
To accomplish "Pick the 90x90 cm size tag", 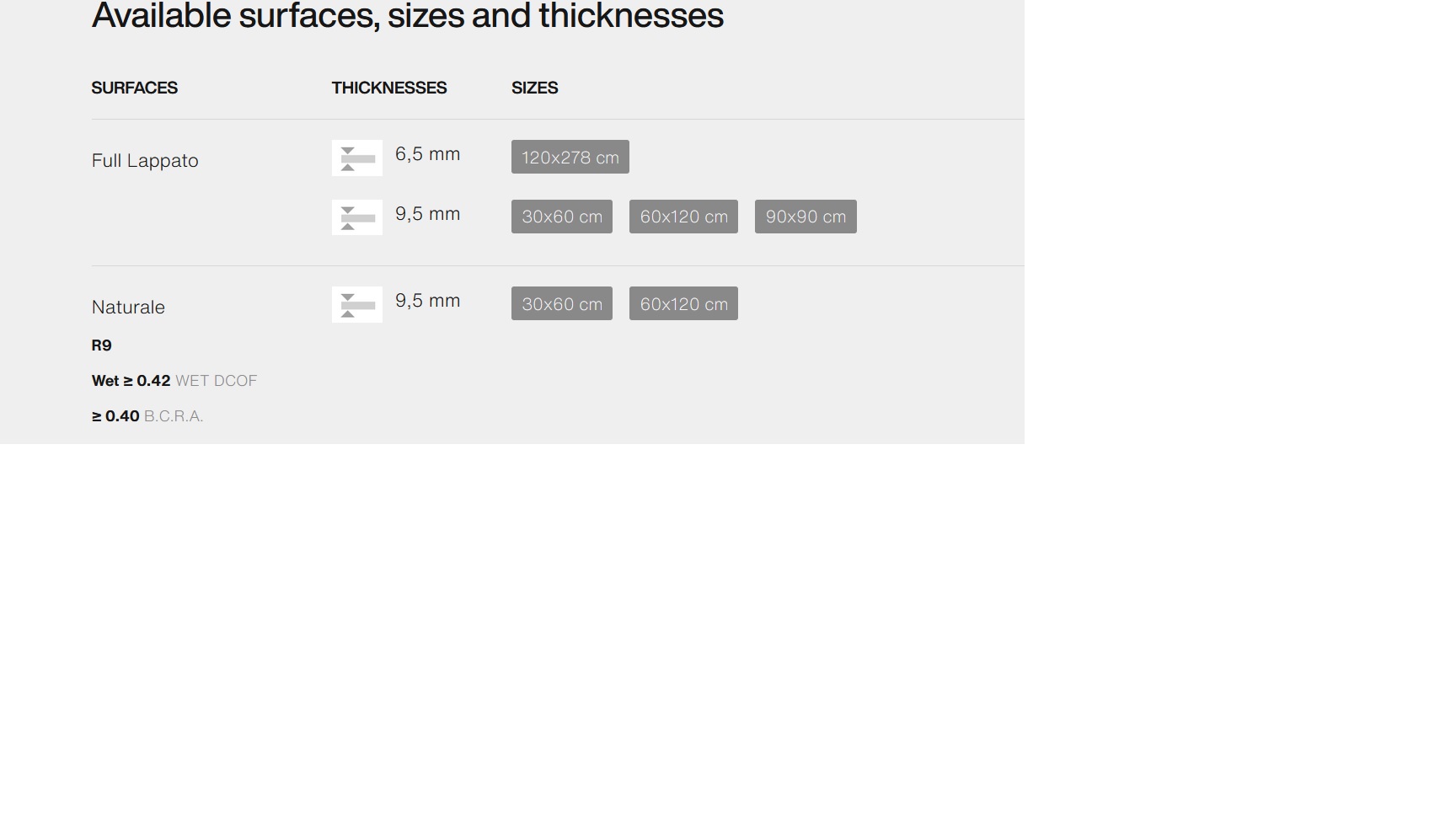I will click(806, 217).
